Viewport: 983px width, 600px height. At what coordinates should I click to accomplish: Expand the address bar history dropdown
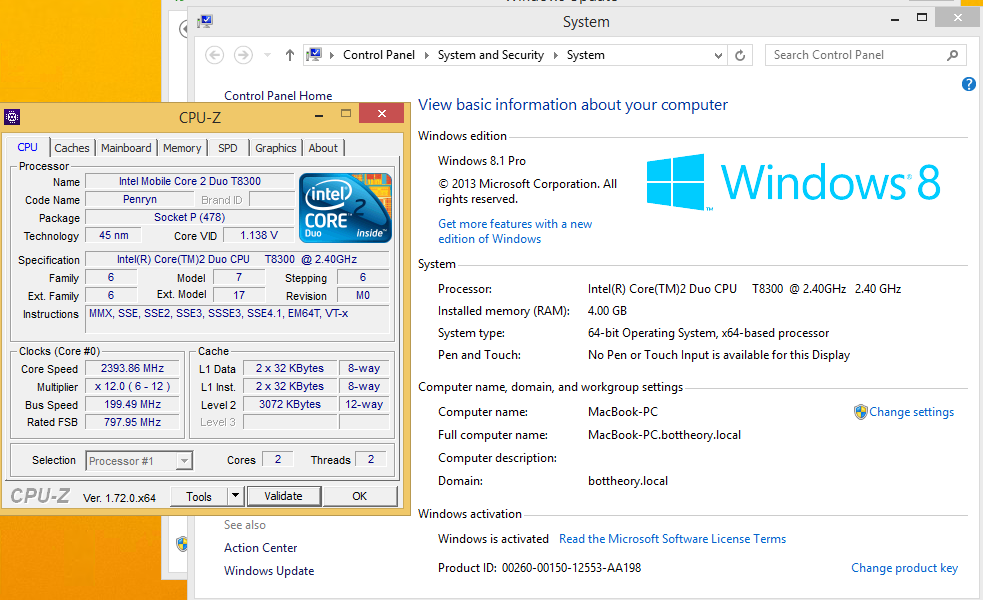[x=718, y=55]
